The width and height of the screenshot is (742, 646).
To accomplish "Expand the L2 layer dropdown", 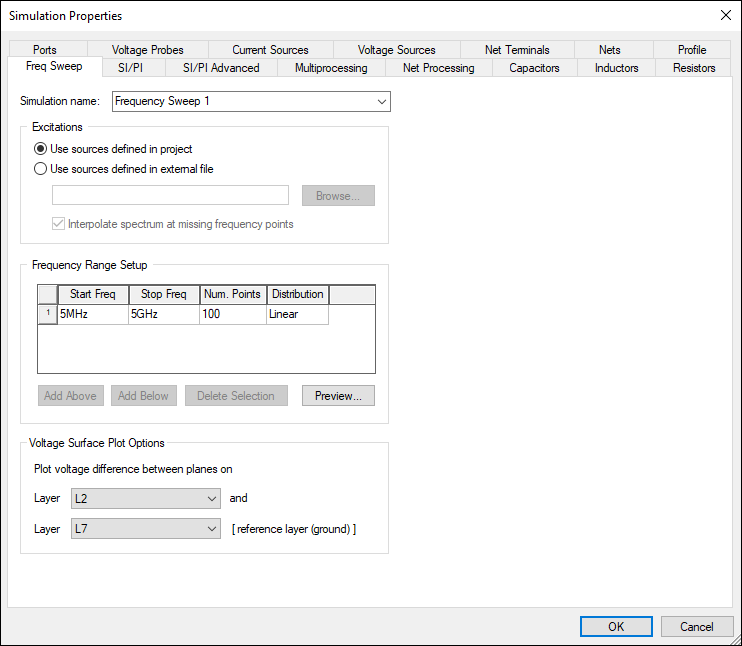I will 145,498.
